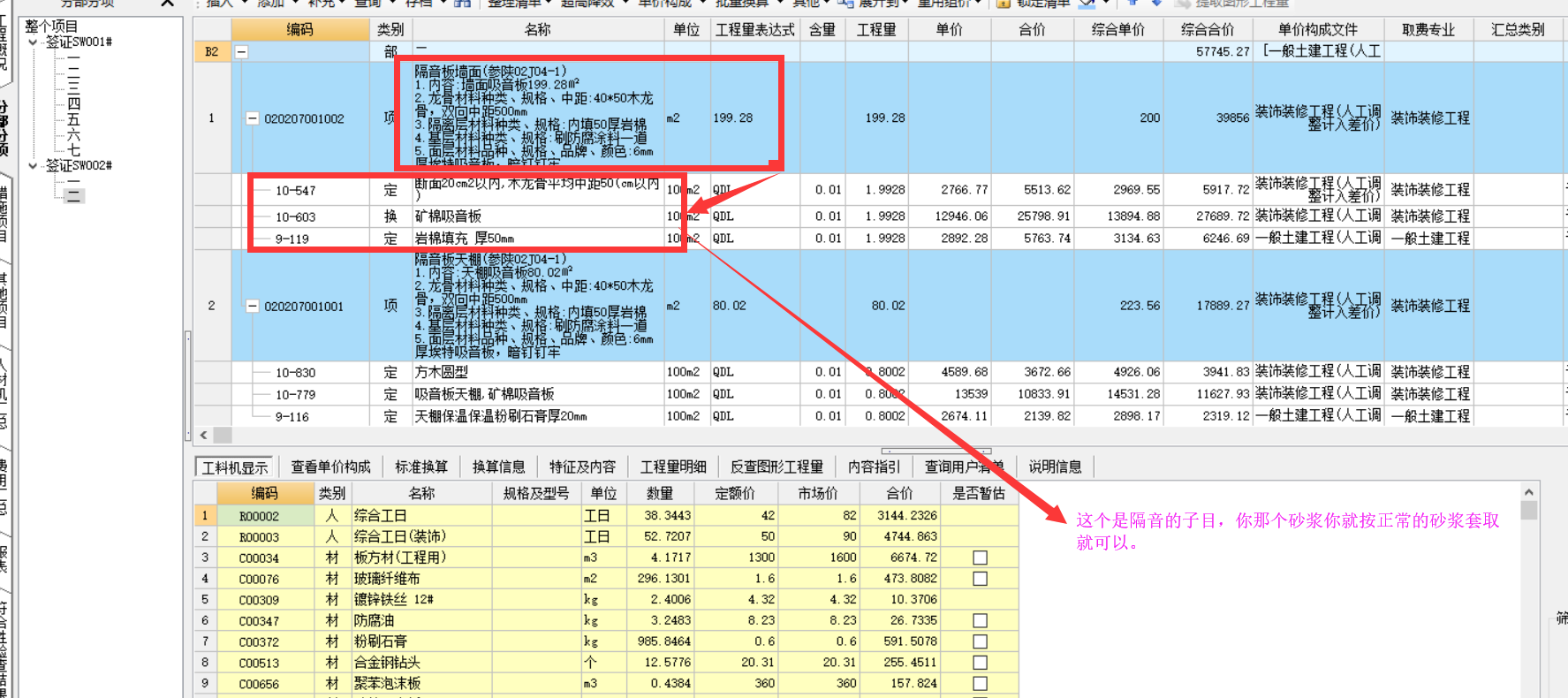
Task: Click the 综合单价 column header
Action: [x=1117, y=29]
